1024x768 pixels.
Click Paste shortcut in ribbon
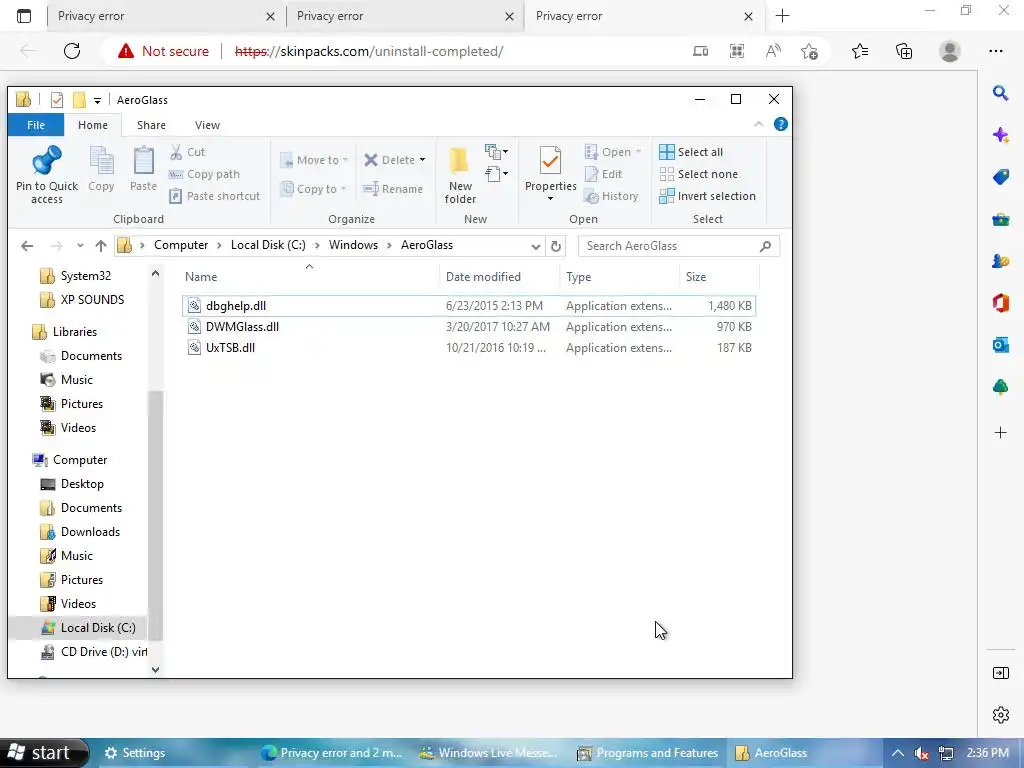(214, 196)
